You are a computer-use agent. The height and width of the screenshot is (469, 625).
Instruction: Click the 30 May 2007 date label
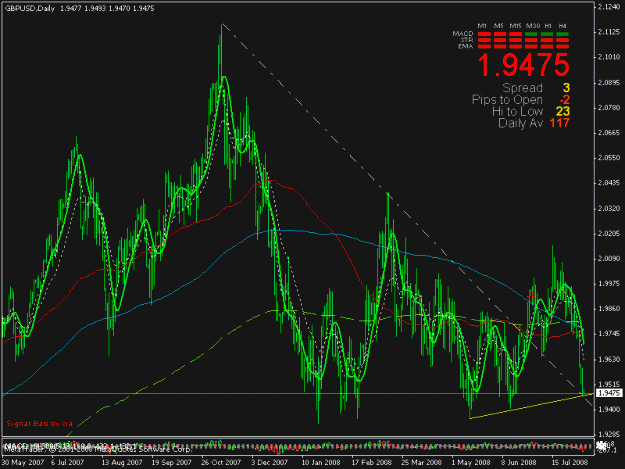point(22,462)
